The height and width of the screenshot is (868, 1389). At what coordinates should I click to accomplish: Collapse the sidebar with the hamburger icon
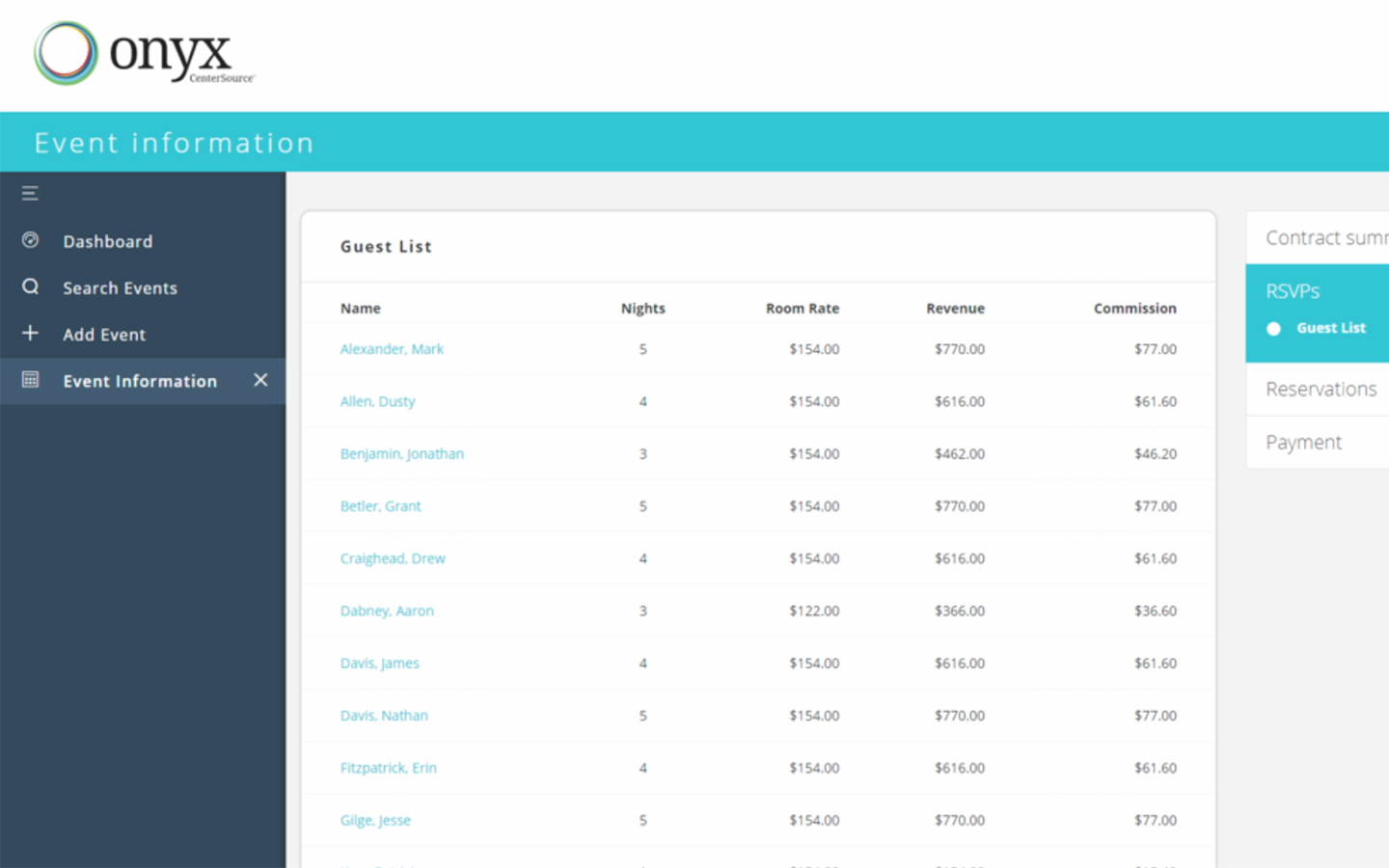pos(29,193)
